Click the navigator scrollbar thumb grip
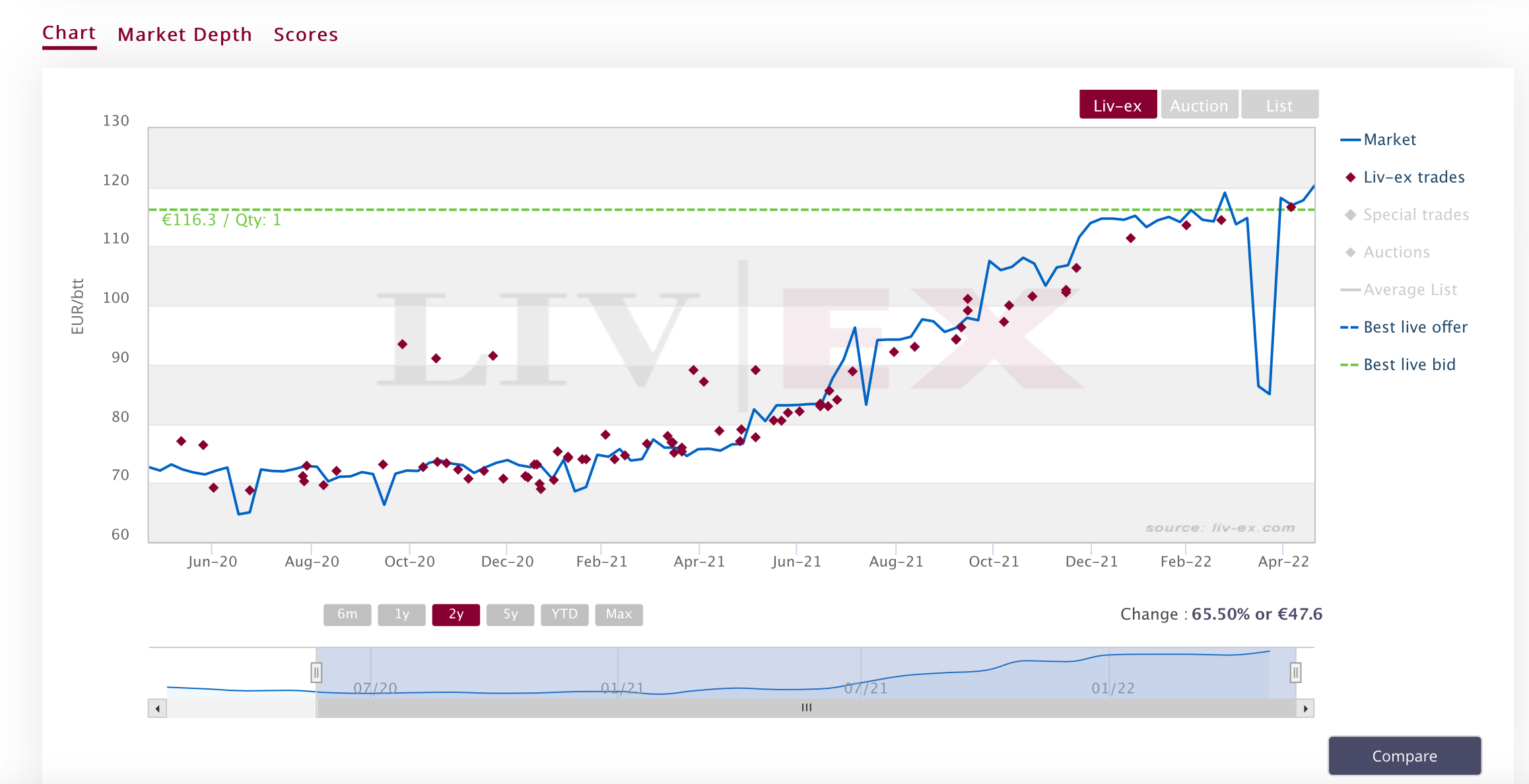Image resolution: width=1529 pixels, height=784 pixels. click(806, 708)
